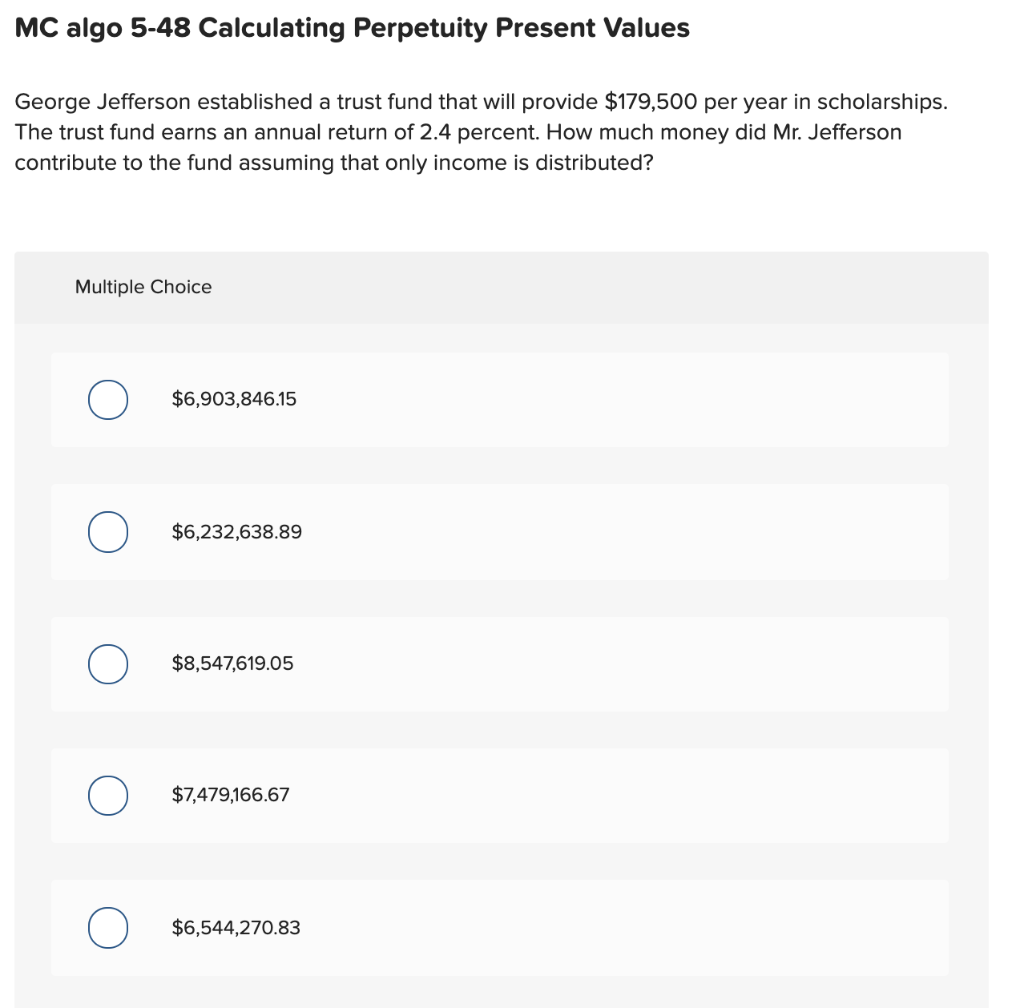Click the answer text $7,479,166.67

coord(228,795)
